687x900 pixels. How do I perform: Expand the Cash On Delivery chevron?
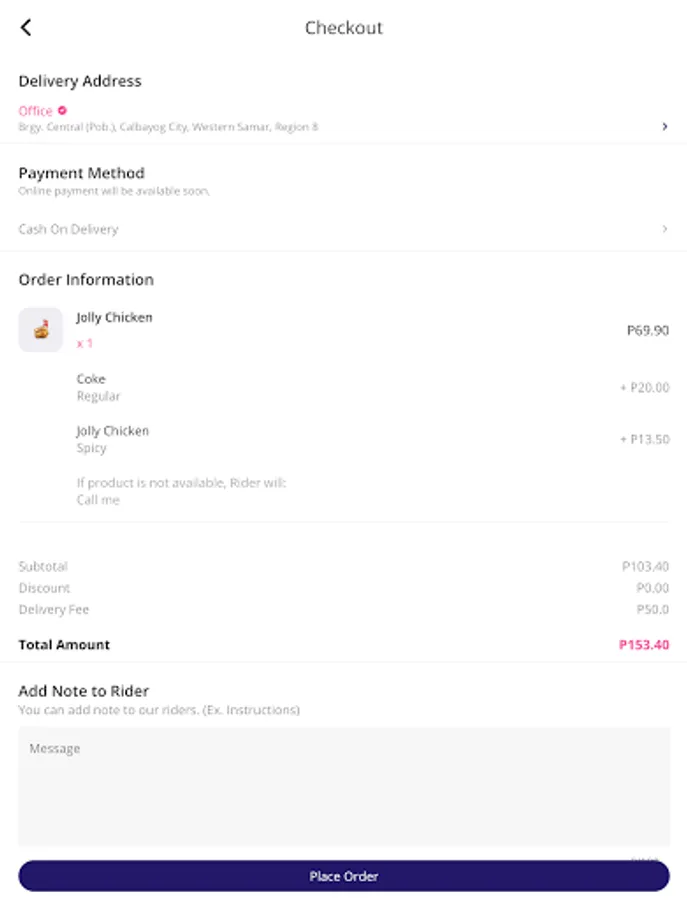point(665,230)
